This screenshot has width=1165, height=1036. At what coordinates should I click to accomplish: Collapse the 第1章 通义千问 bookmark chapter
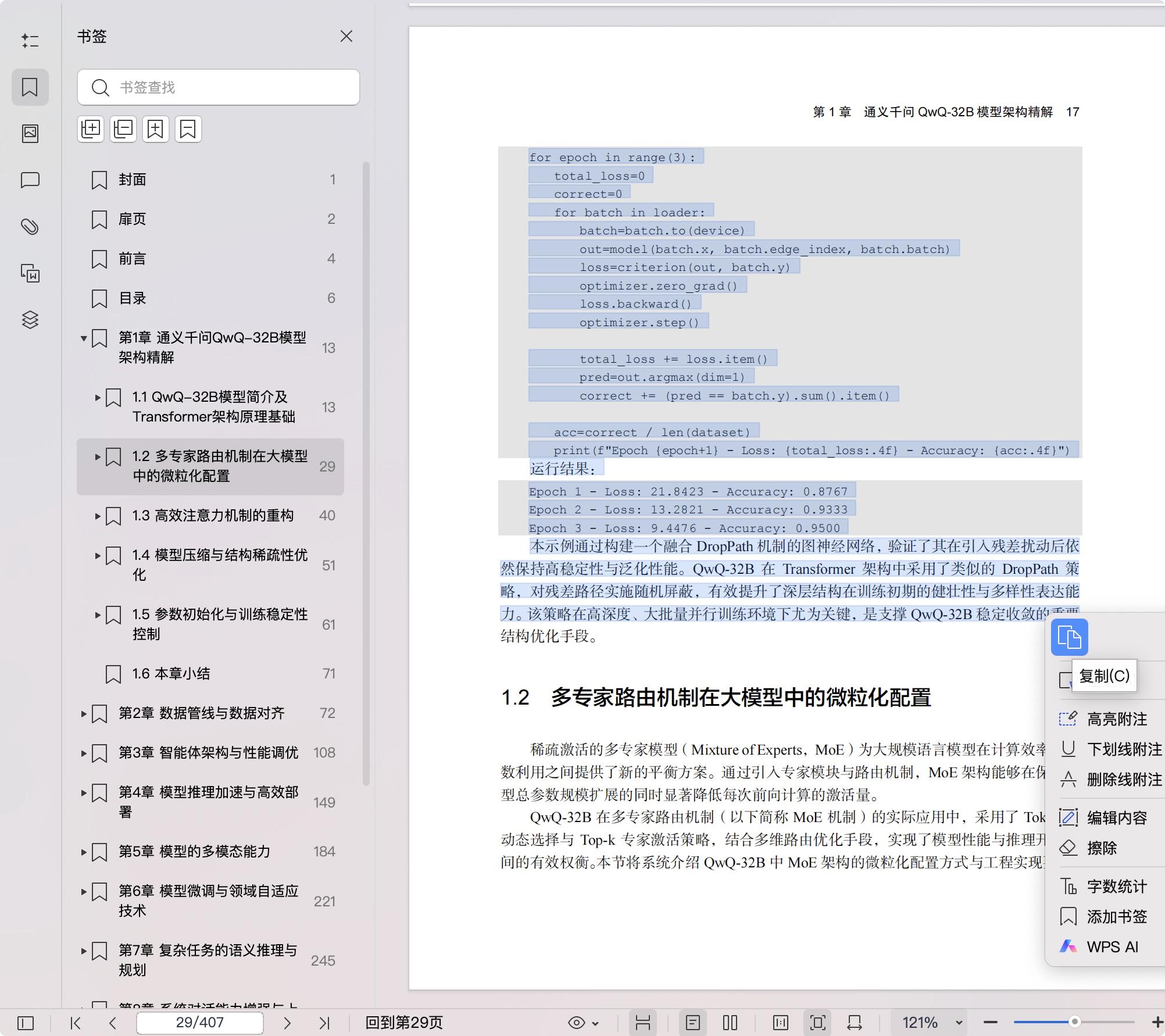pos(84,338)
